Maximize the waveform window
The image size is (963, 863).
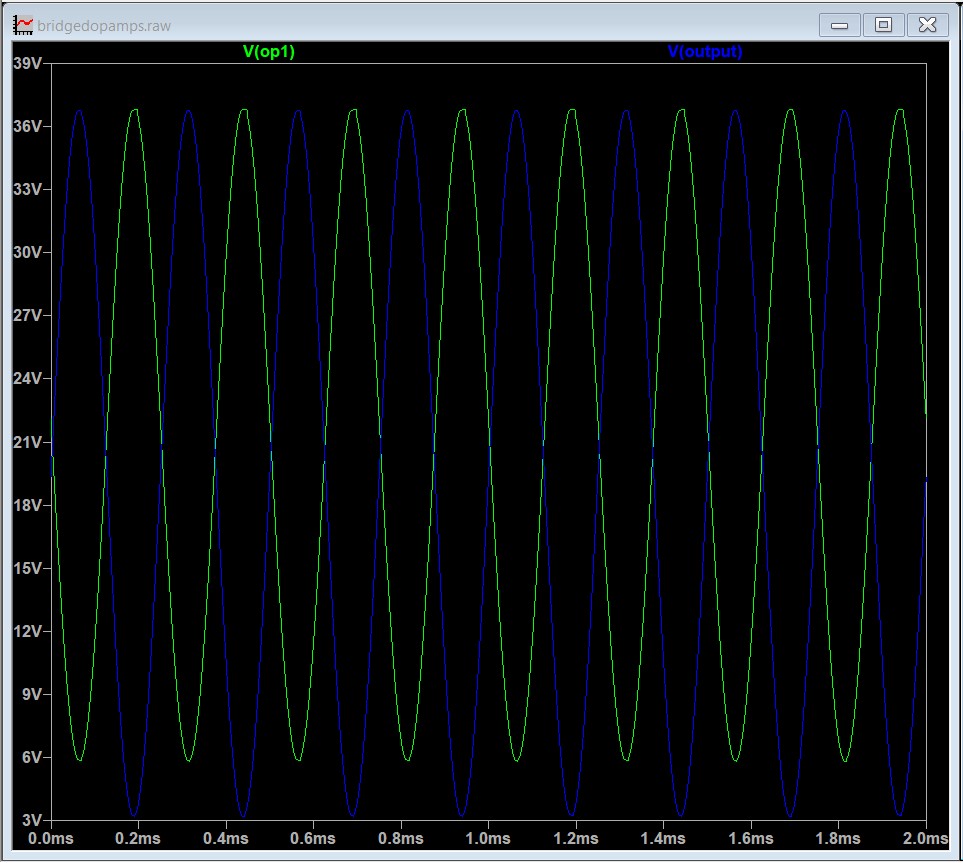coord(883,25)
